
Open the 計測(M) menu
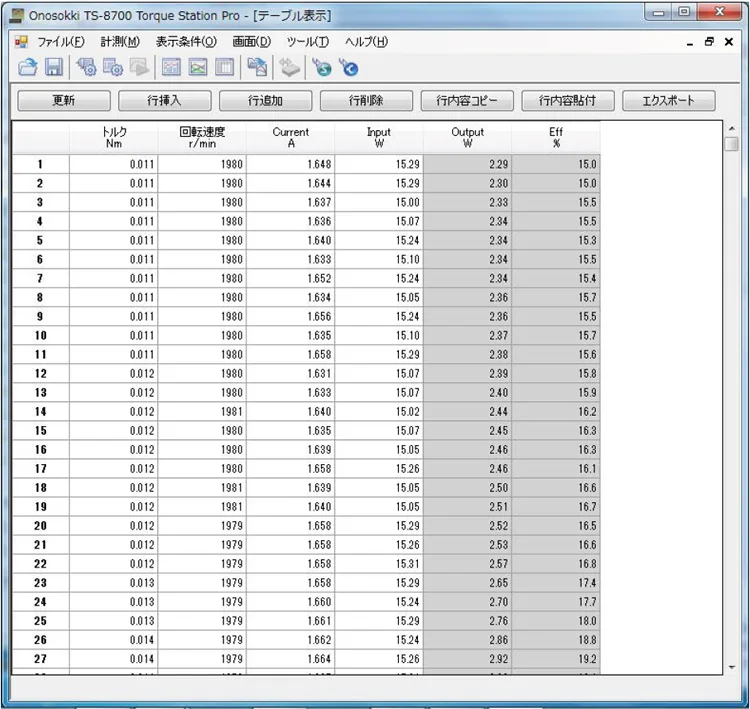tap(120, 42)
